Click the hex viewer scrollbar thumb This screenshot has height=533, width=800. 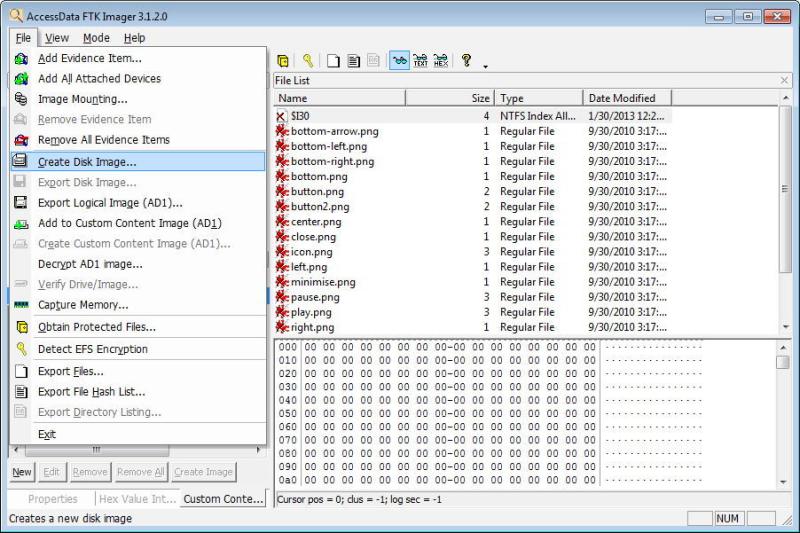pos(783,362)
